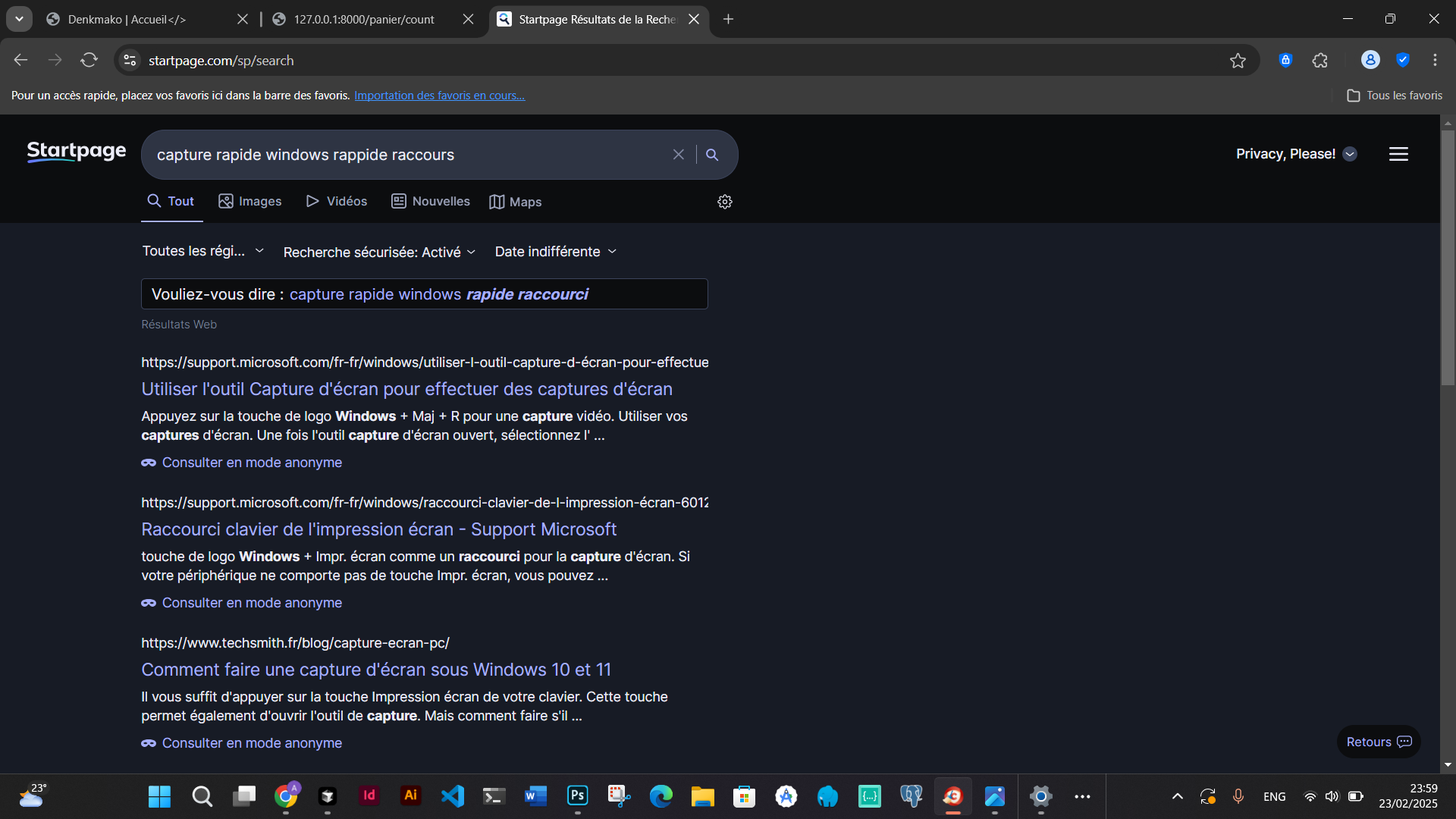Show hidden system tray icons
Screen dimensions: 1456x819
click(1177, 796)
